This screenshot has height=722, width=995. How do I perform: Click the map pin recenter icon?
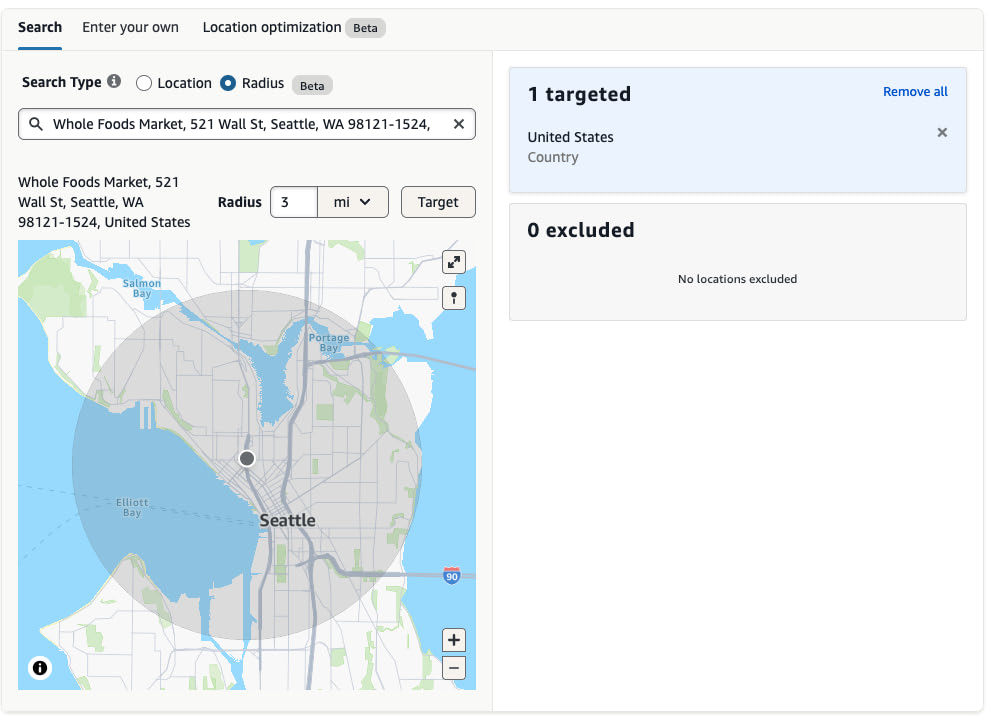[454, 297]
